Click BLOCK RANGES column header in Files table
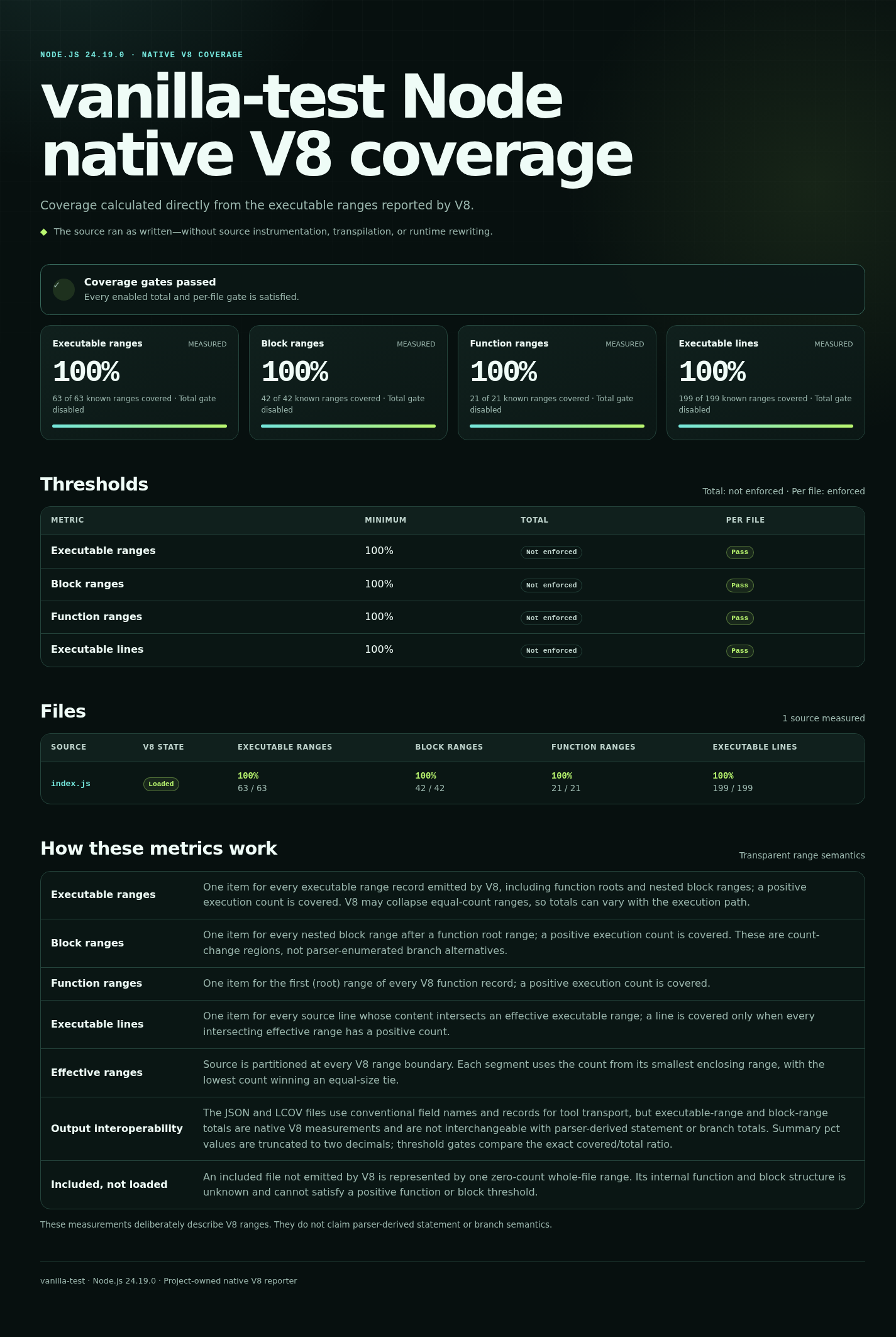This screenshot has height=1337, width=896. click(449, 747)
